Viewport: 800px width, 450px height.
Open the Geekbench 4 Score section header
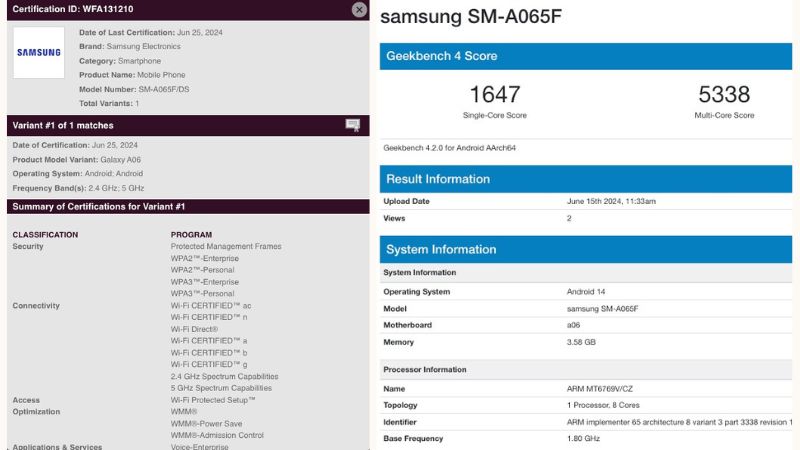click(441, 56)
